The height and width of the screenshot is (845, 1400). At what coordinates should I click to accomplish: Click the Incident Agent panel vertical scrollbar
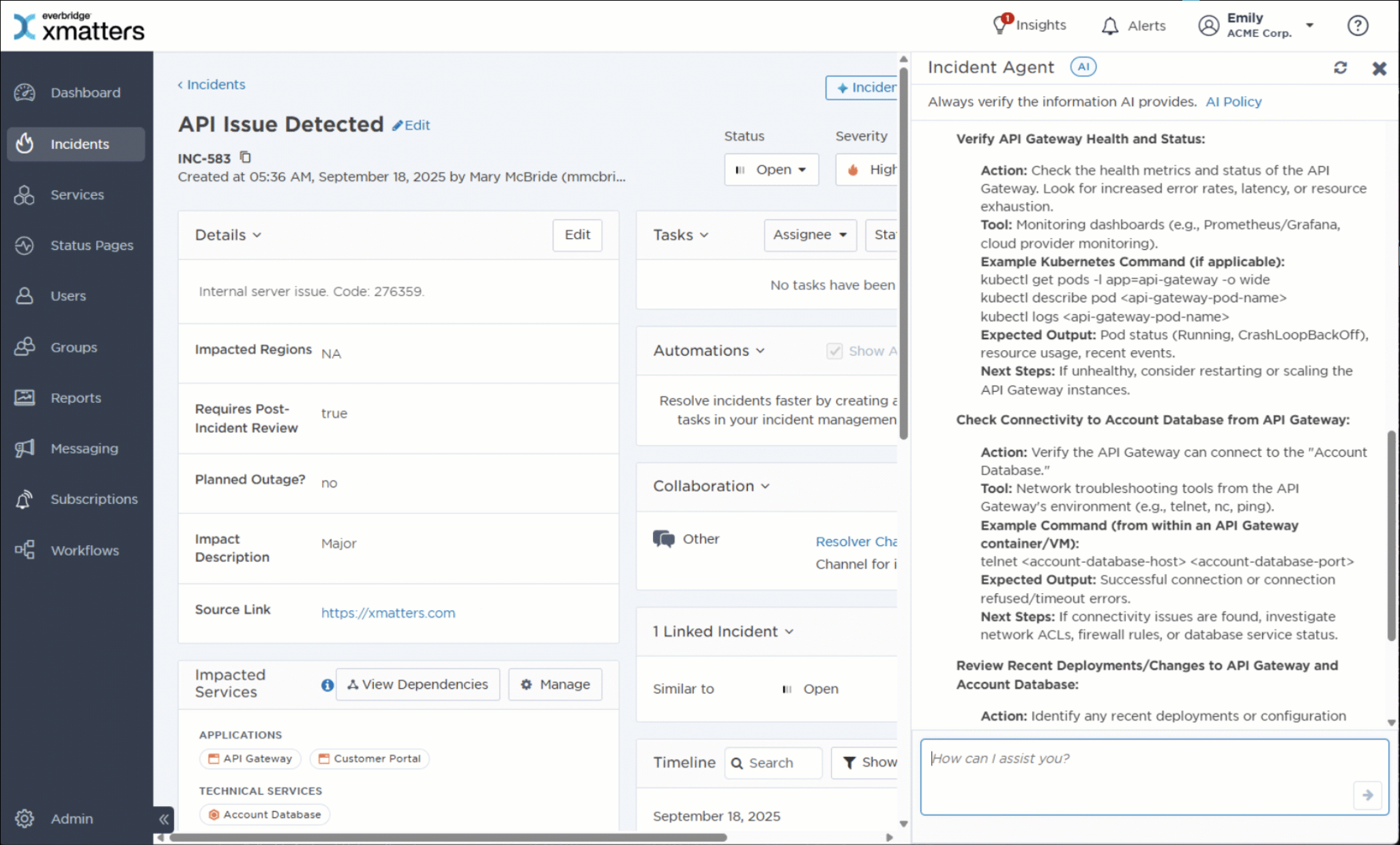click(x=1391, y=535)
